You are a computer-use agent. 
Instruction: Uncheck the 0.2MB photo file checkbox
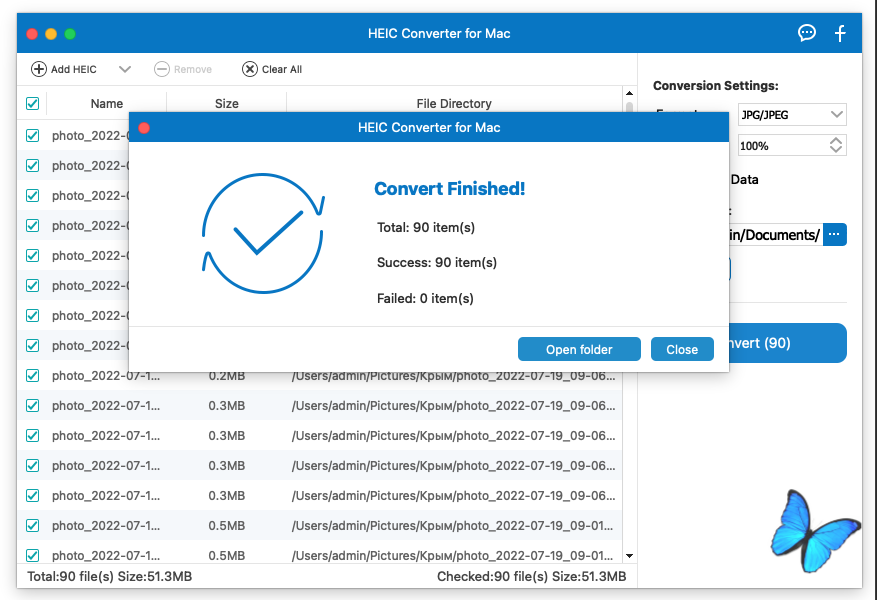coord(32,376)
